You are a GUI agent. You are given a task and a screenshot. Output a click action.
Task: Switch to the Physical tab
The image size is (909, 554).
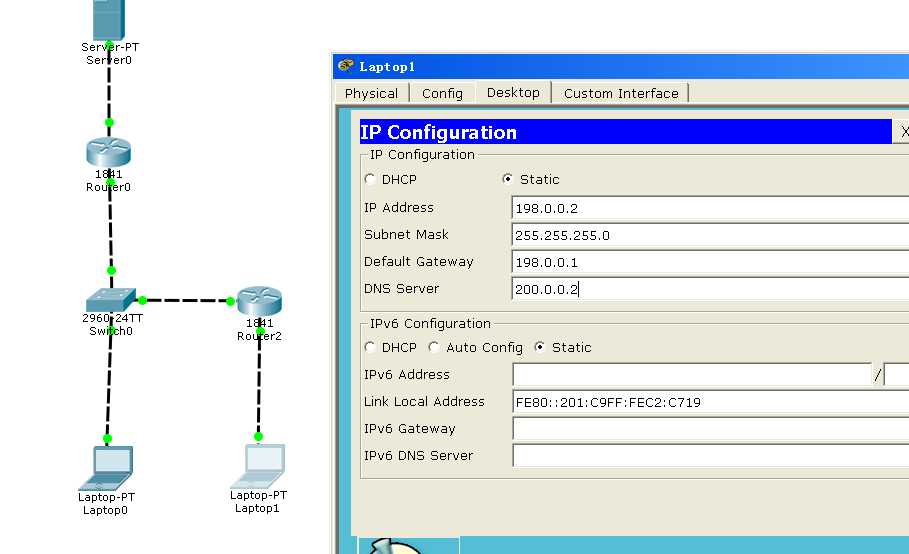[x=371, y=93]
